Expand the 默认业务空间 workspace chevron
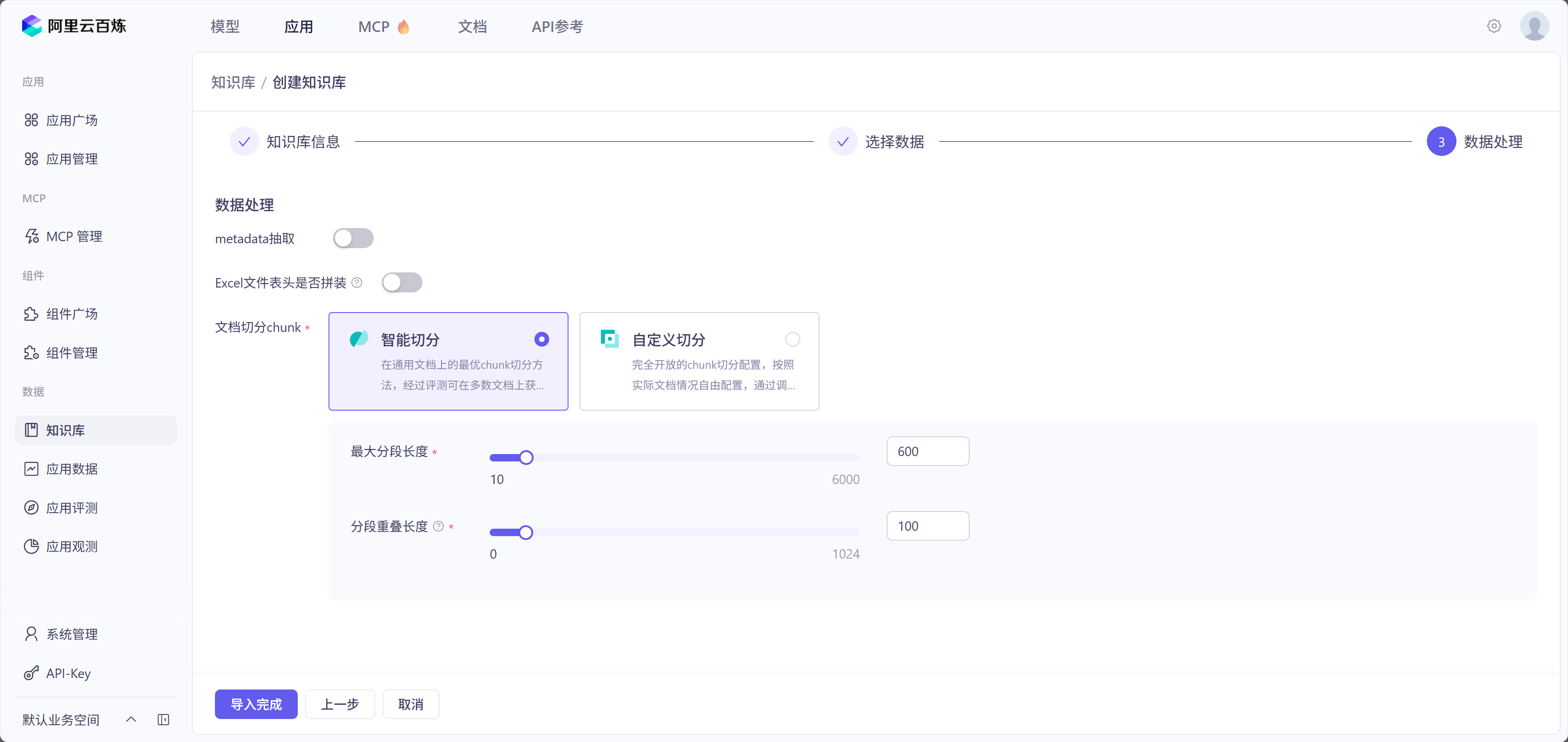 coord(131,719)
